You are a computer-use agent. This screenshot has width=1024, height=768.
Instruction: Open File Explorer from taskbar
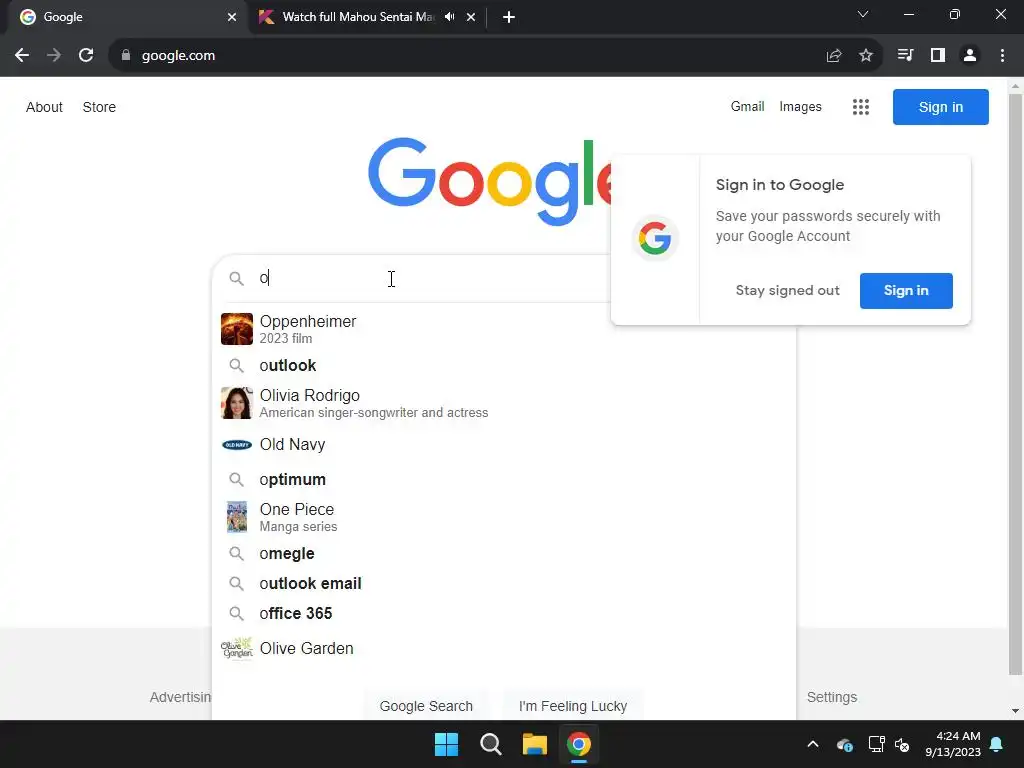coord(534,744)
